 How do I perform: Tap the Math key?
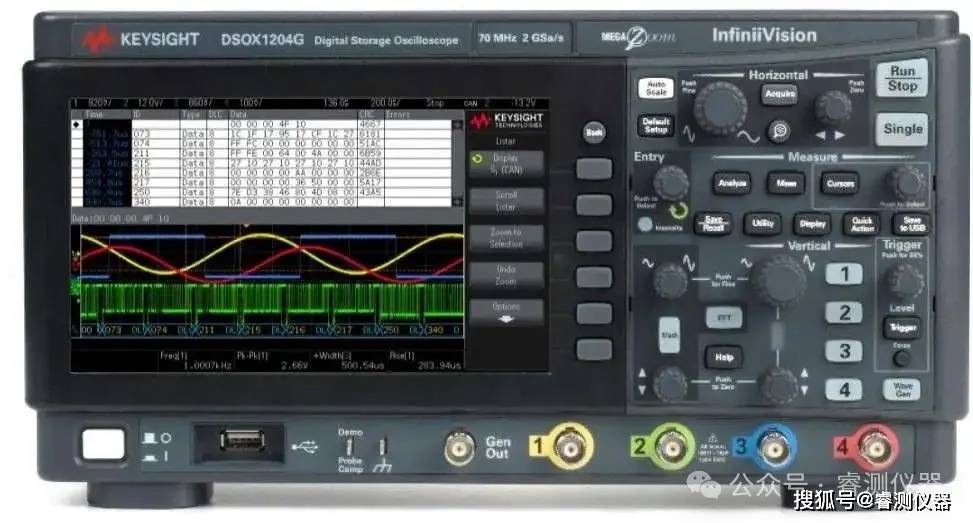(669, 335)
